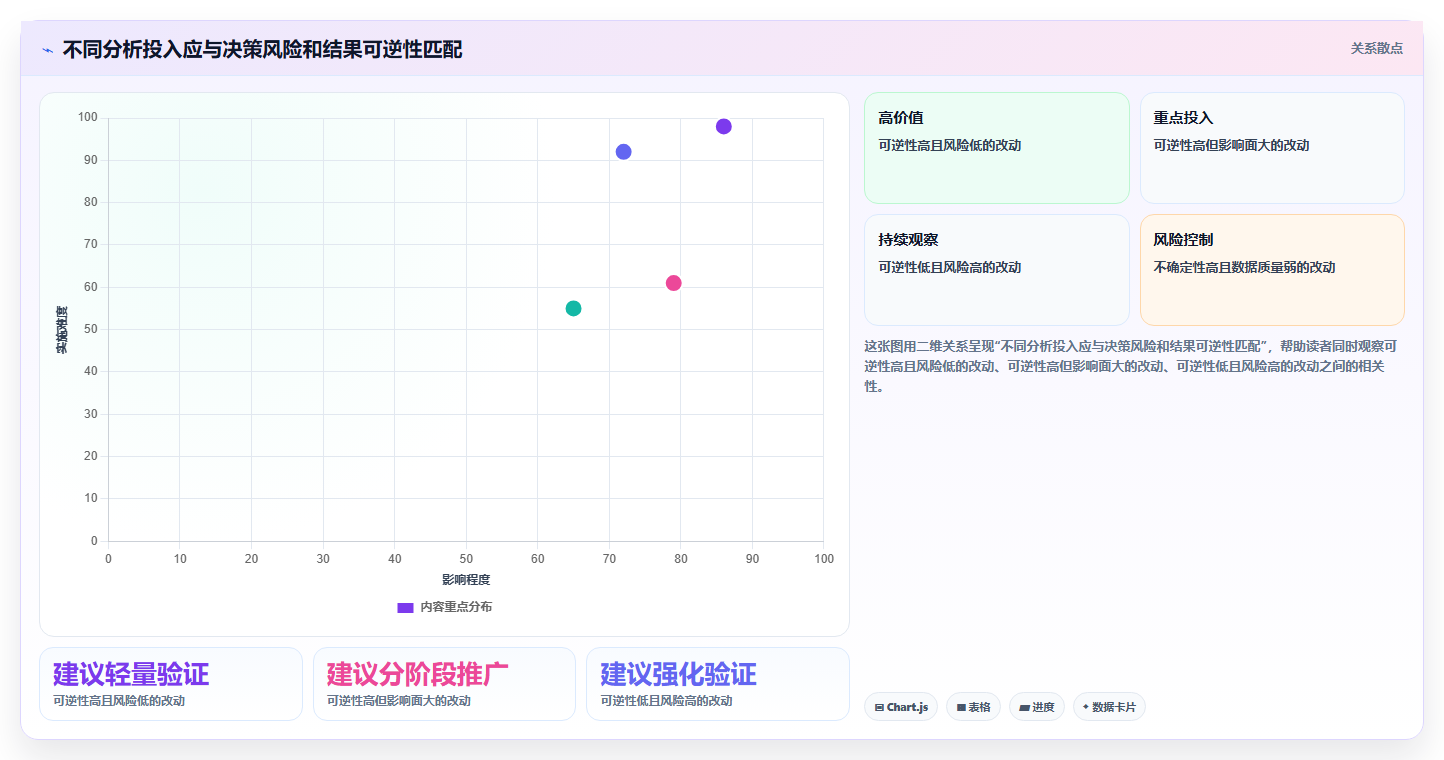Viewport: 1444px width, 760px height.
Task: Select the pink scatter data point
Action: (674, 283)
